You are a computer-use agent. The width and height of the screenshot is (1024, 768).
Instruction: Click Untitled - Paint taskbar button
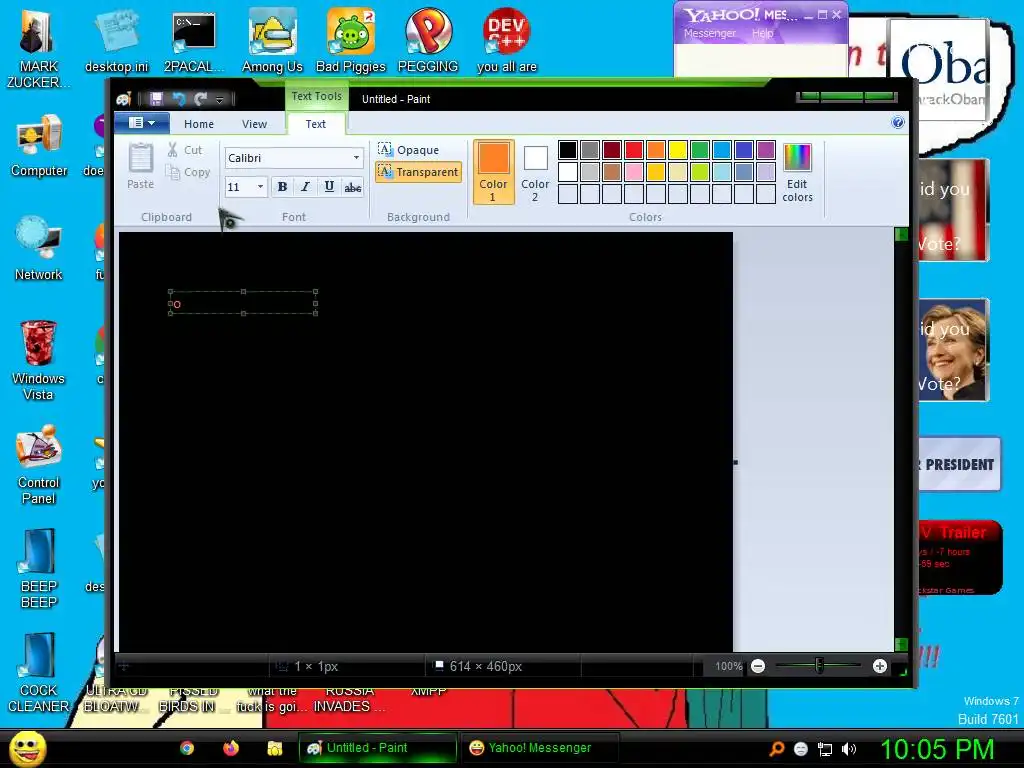(377, 748)
